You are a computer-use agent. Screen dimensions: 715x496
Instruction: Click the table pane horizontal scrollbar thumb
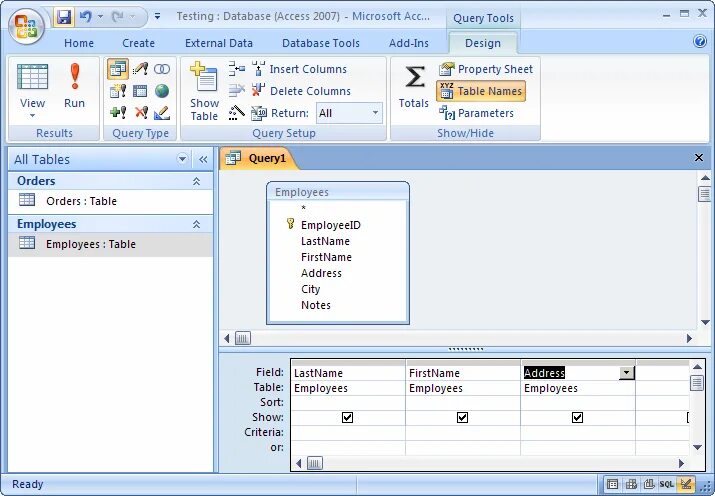click(243, 338)
